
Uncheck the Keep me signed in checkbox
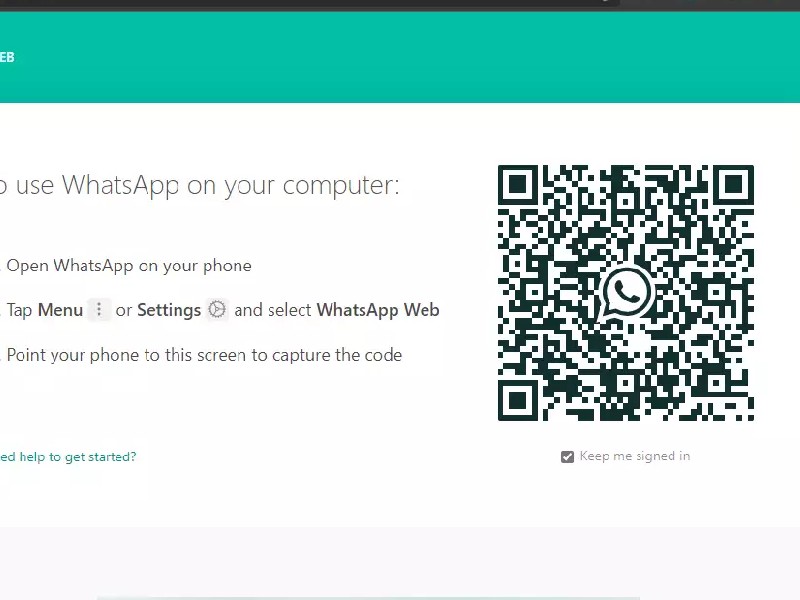[x=568, y=457]
